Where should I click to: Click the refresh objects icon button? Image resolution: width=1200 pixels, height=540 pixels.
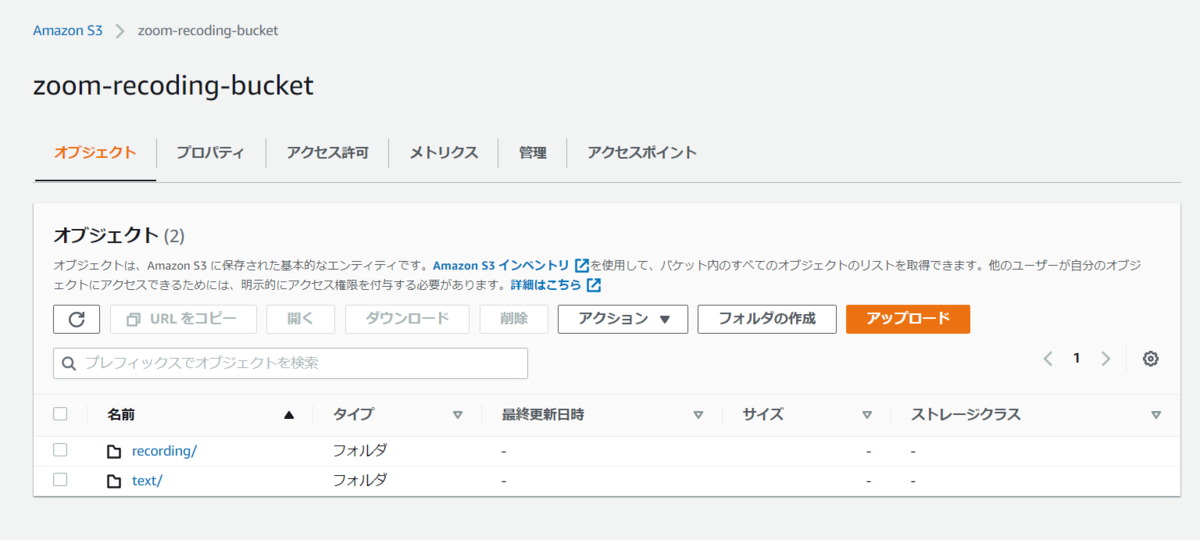(x=77, y=319)
